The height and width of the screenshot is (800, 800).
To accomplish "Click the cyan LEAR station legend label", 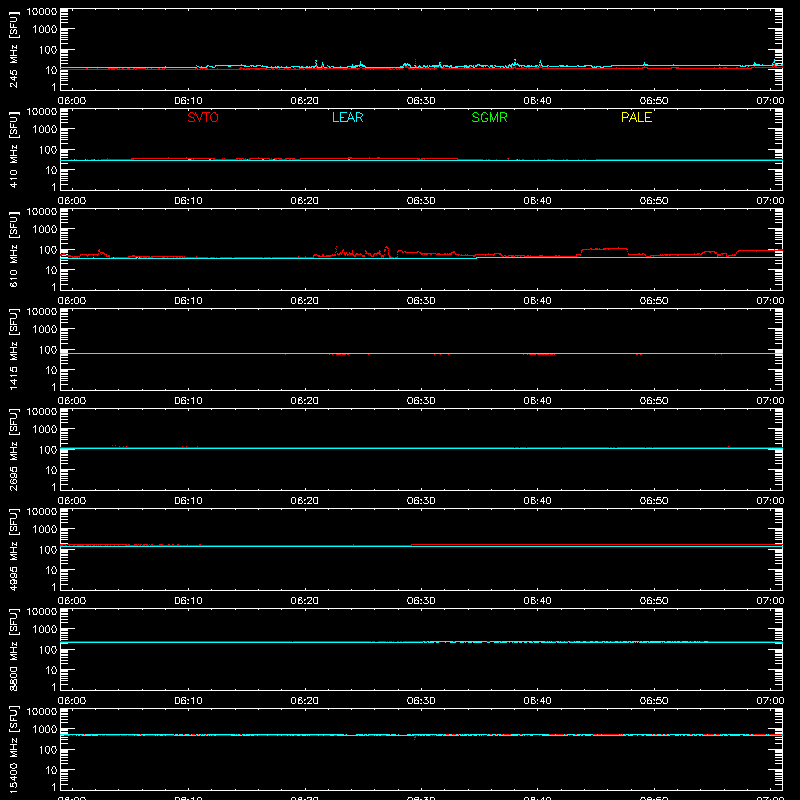I will (x=347, y=117).
